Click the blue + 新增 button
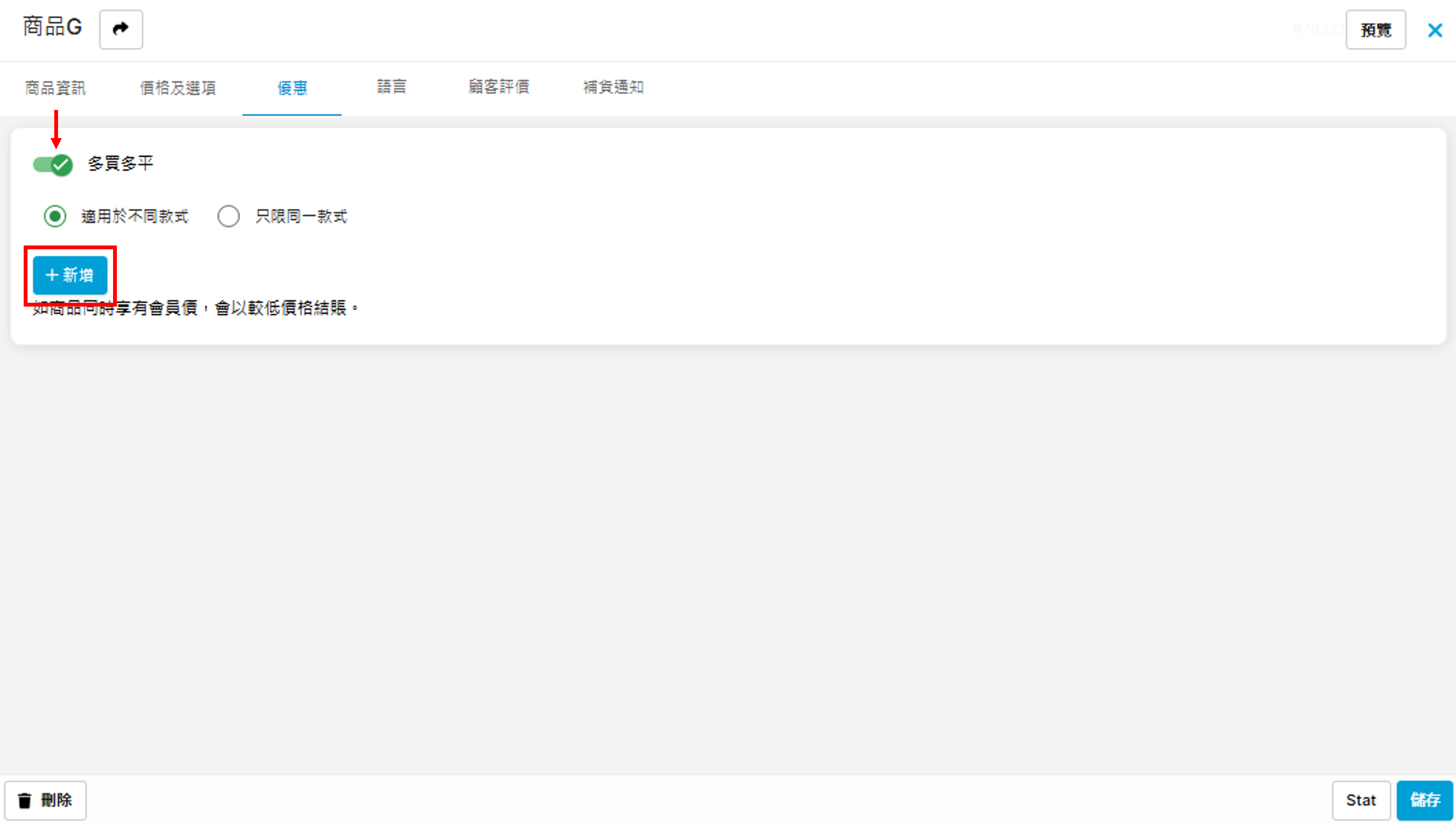1456x822 pixels. (x=70, y=275)
